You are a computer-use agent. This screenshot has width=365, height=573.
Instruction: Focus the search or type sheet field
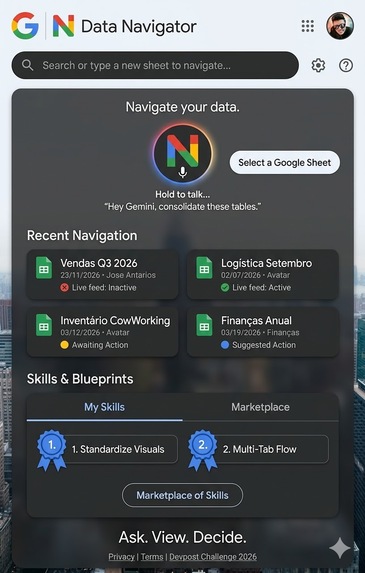pos(155,65)
